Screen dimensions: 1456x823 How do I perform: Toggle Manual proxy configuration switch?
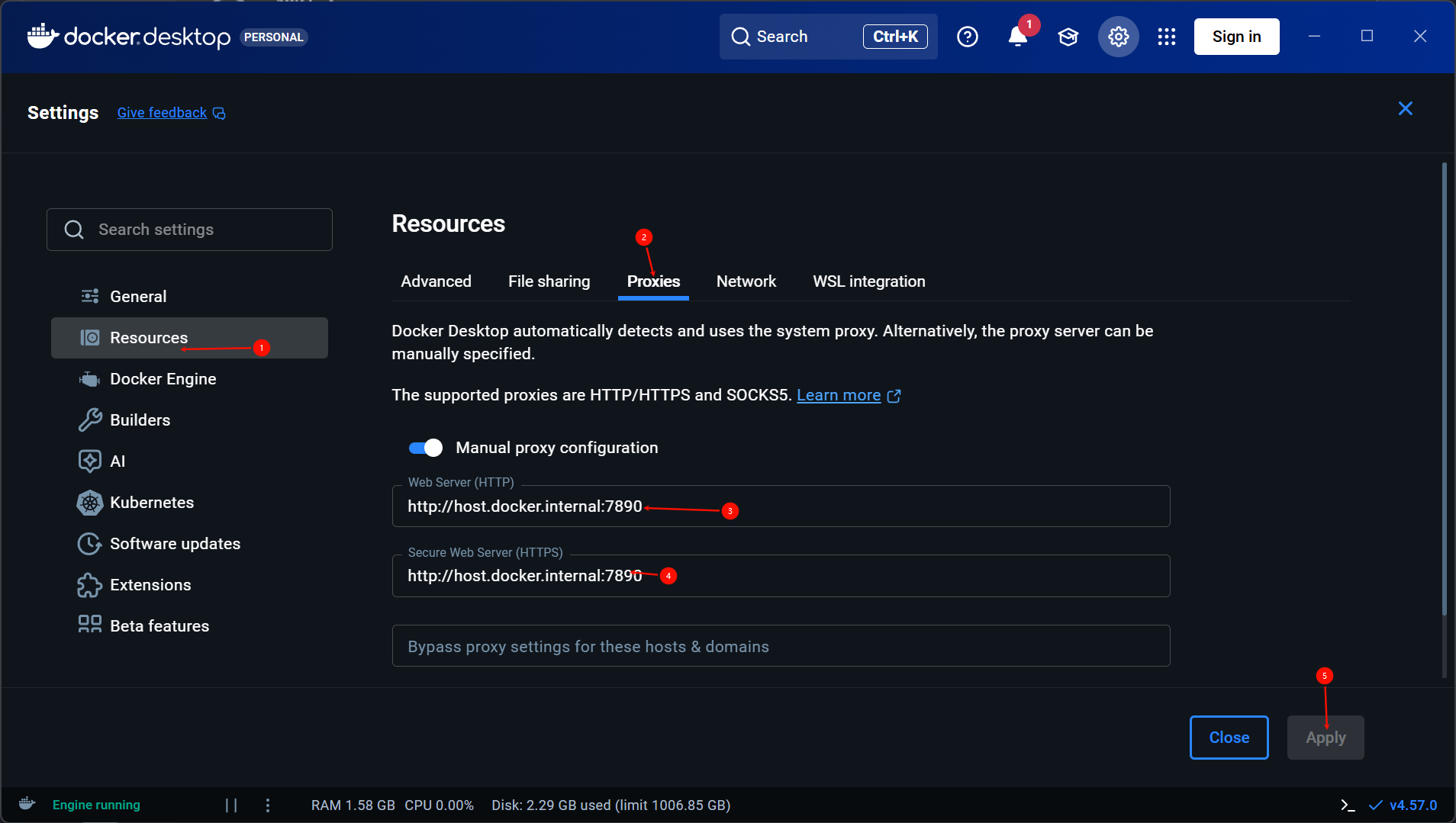425,448
